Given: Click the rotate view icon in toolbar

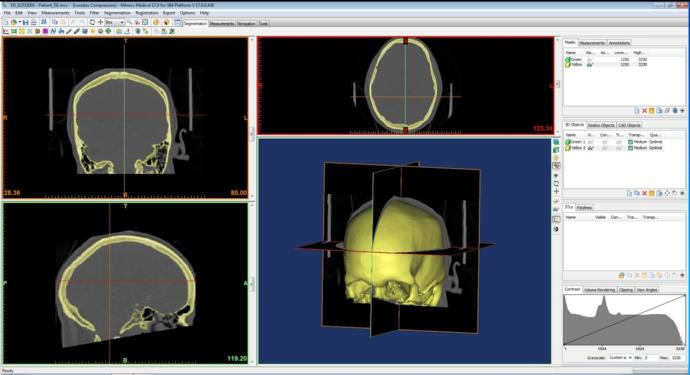Looking at the screenshot, I should coord(92,22).
